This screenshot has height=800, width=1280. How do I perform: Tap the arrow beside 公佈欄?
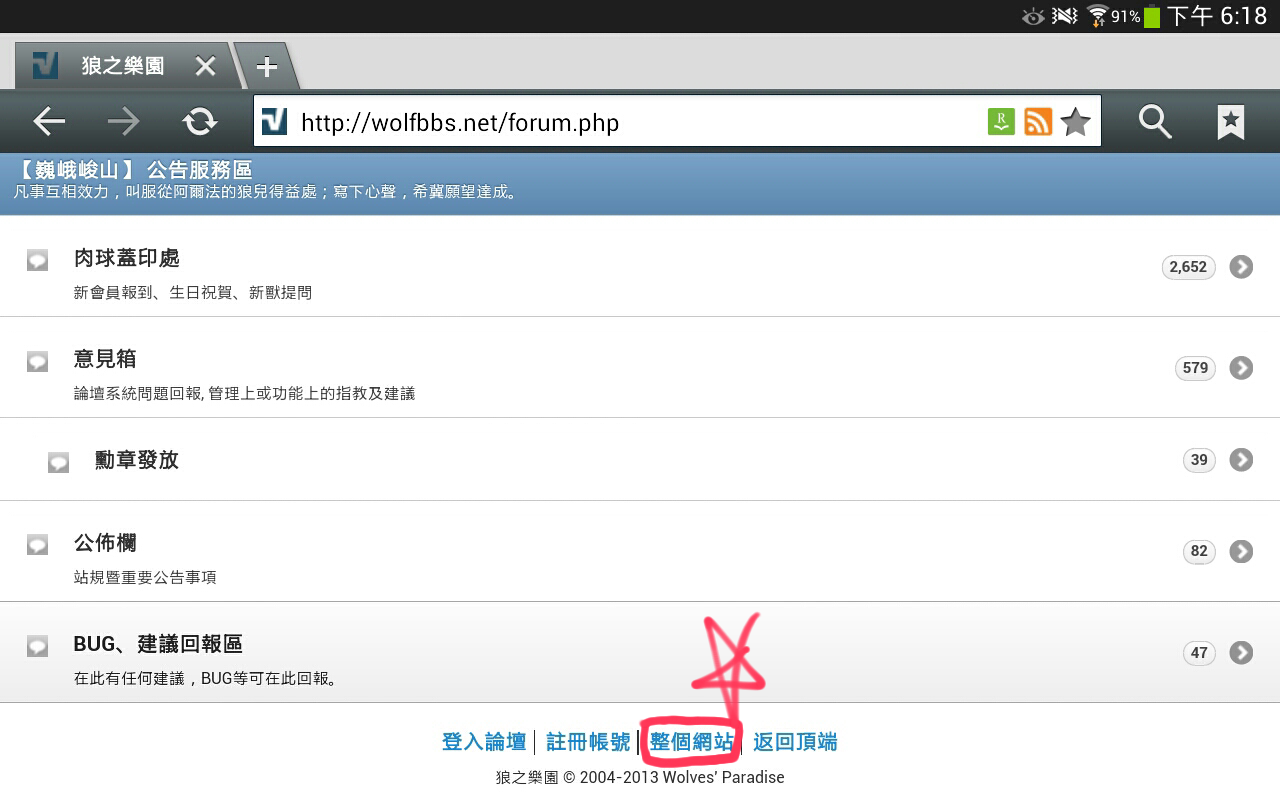1241,551
